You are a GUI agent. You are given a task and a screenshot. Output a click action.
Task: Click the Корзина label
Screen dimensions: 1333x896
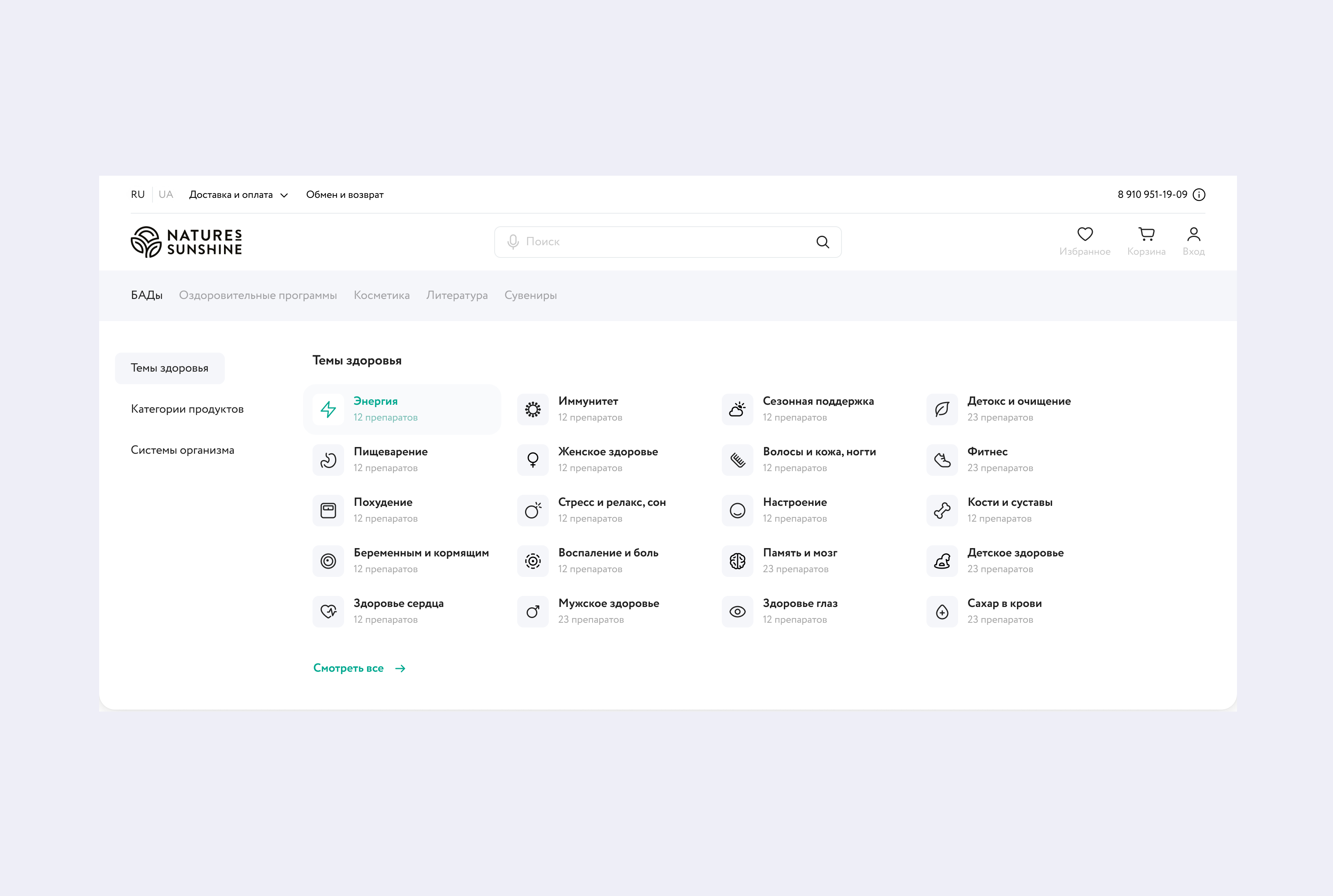click(x=1146, y=252)
